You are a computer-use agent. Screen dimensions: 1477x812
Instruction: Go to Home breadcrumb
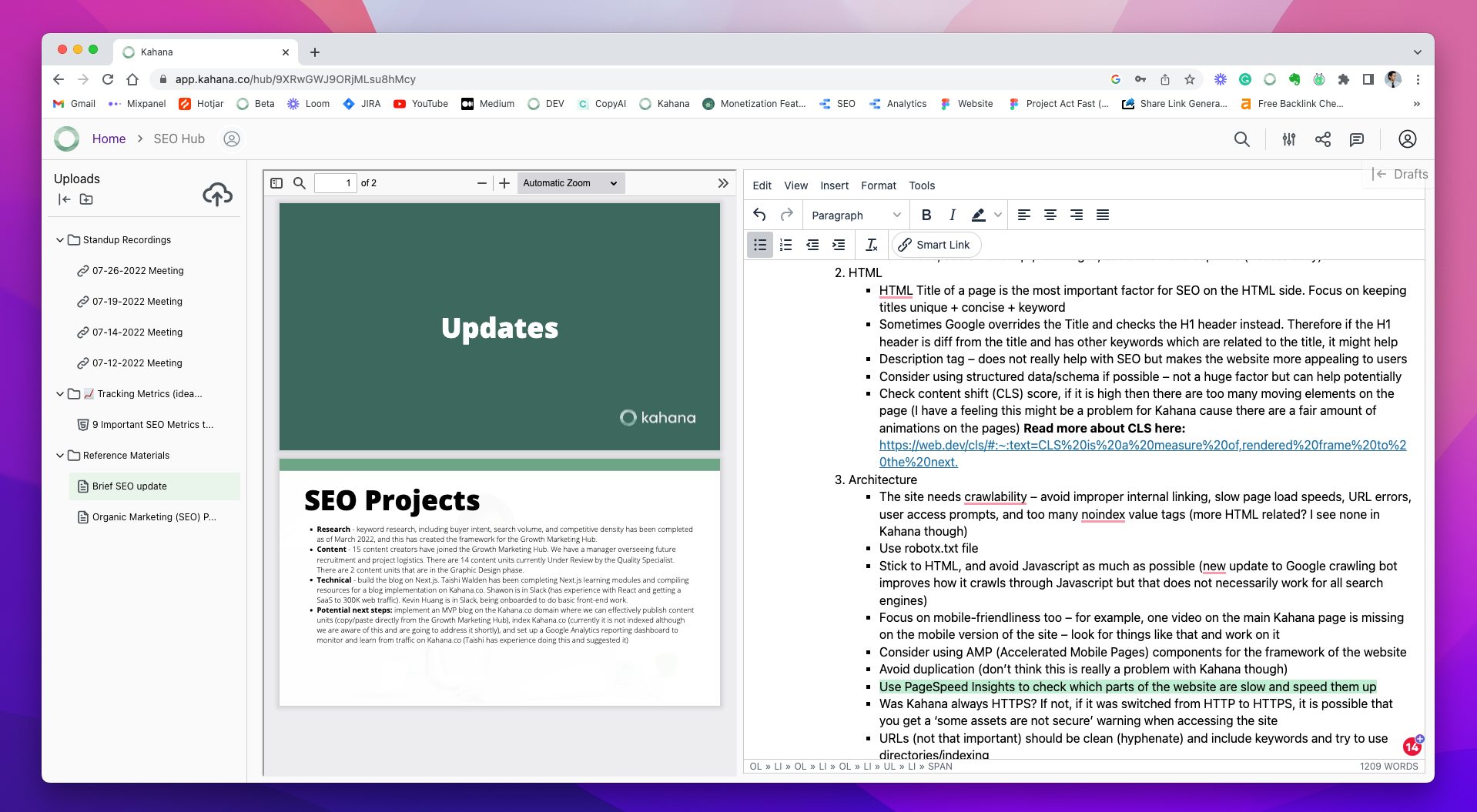[109, 139]
